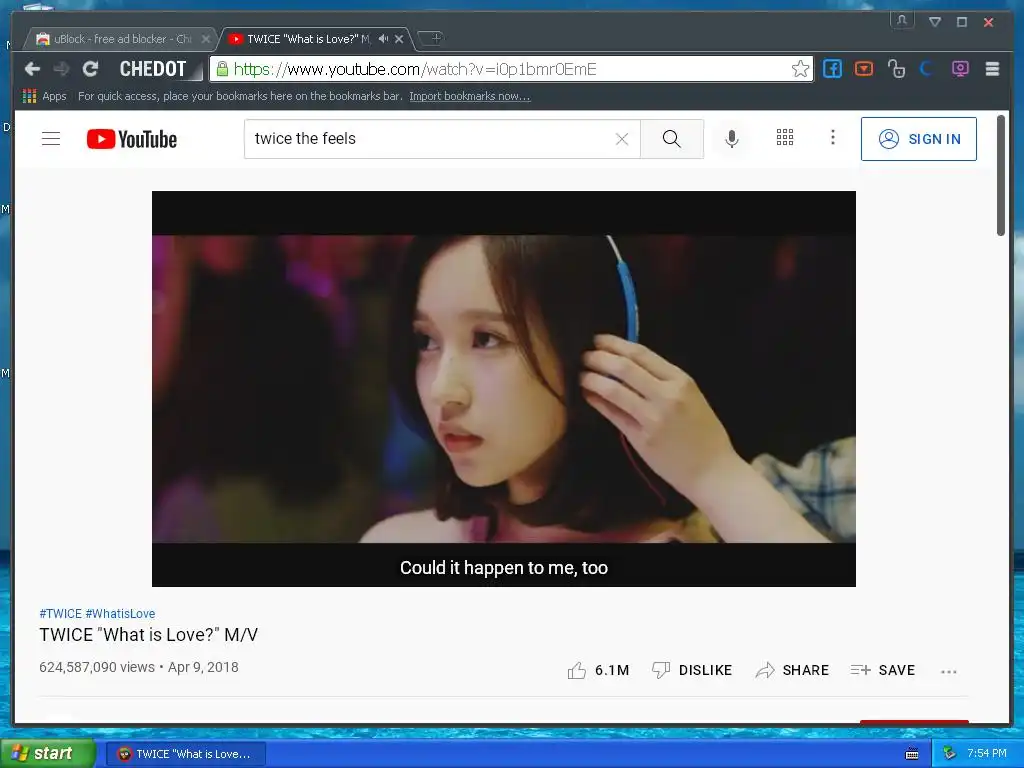Click the address bar URL field

pyautogui.click(x=509, y=69)
